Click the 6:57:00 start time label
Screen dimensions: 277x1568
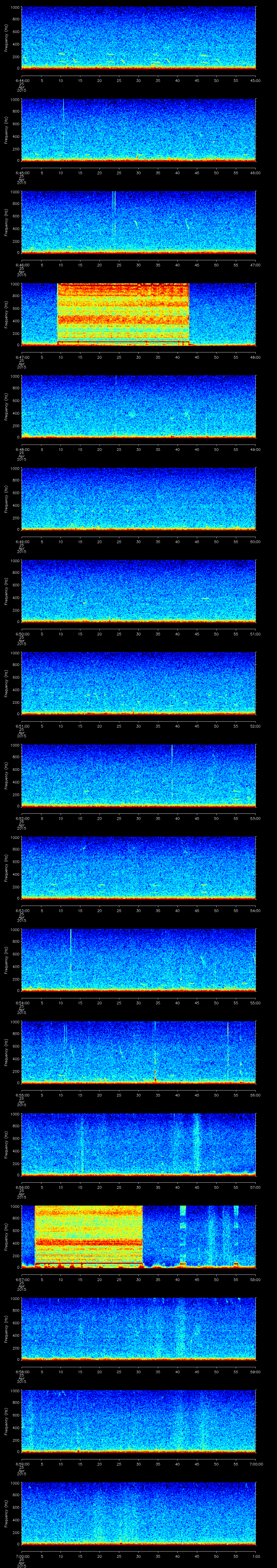point(22,1279)
